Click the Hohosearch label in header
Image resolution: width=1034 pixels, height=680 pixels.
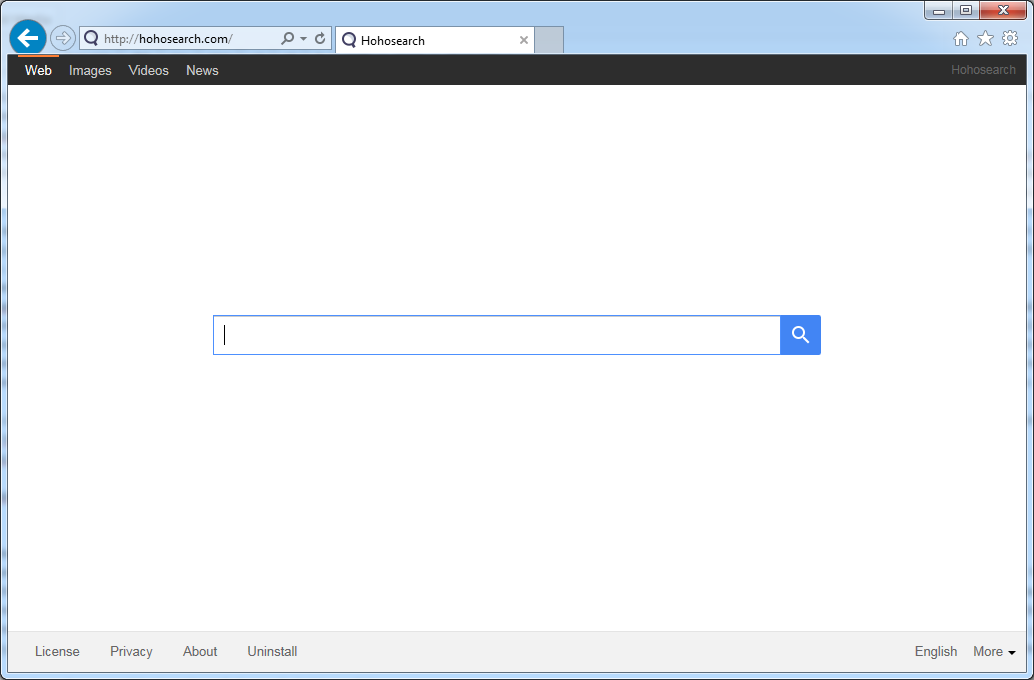(x=983, y=70)
